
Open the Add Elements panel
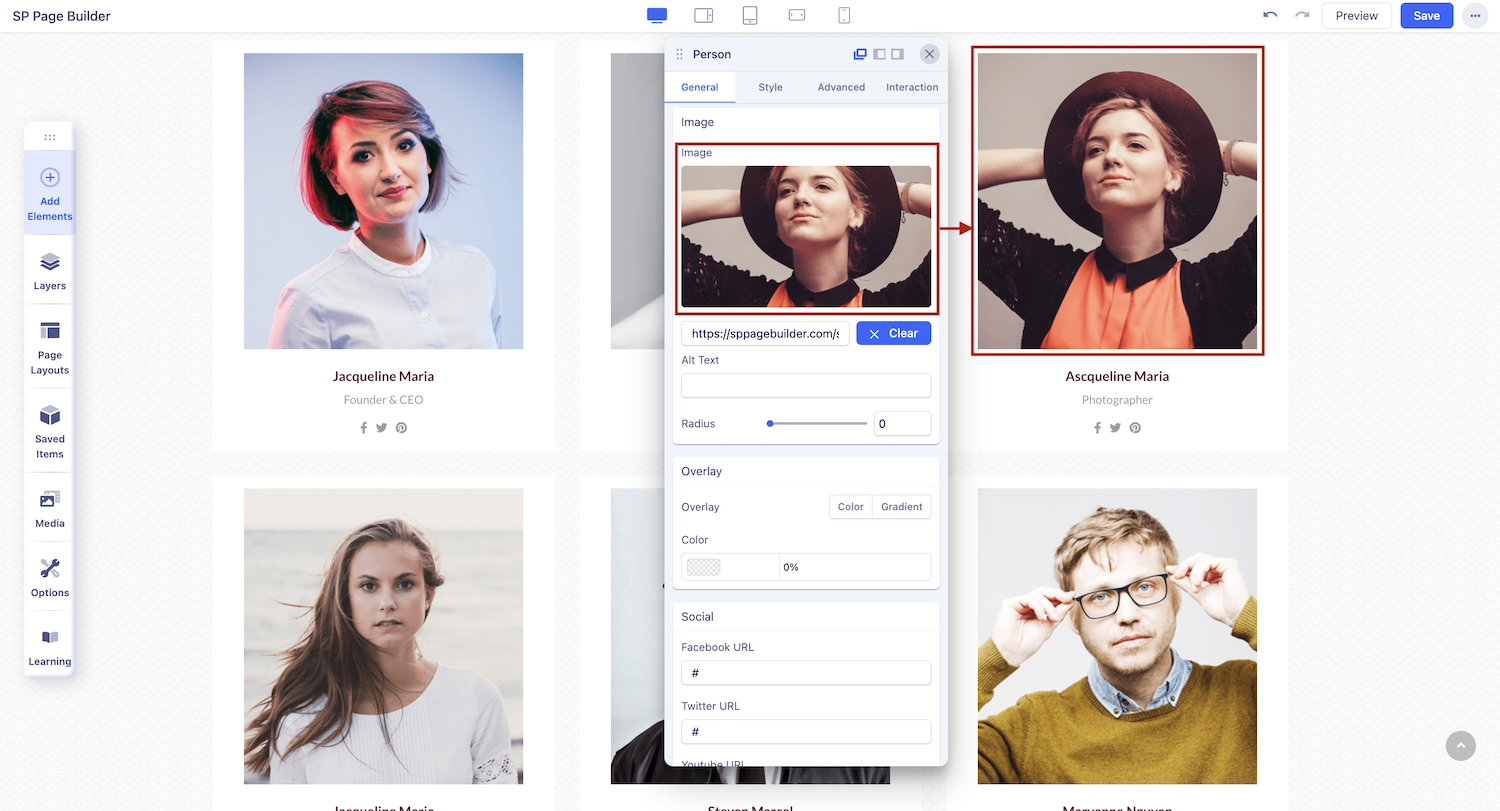coord(50,193)
